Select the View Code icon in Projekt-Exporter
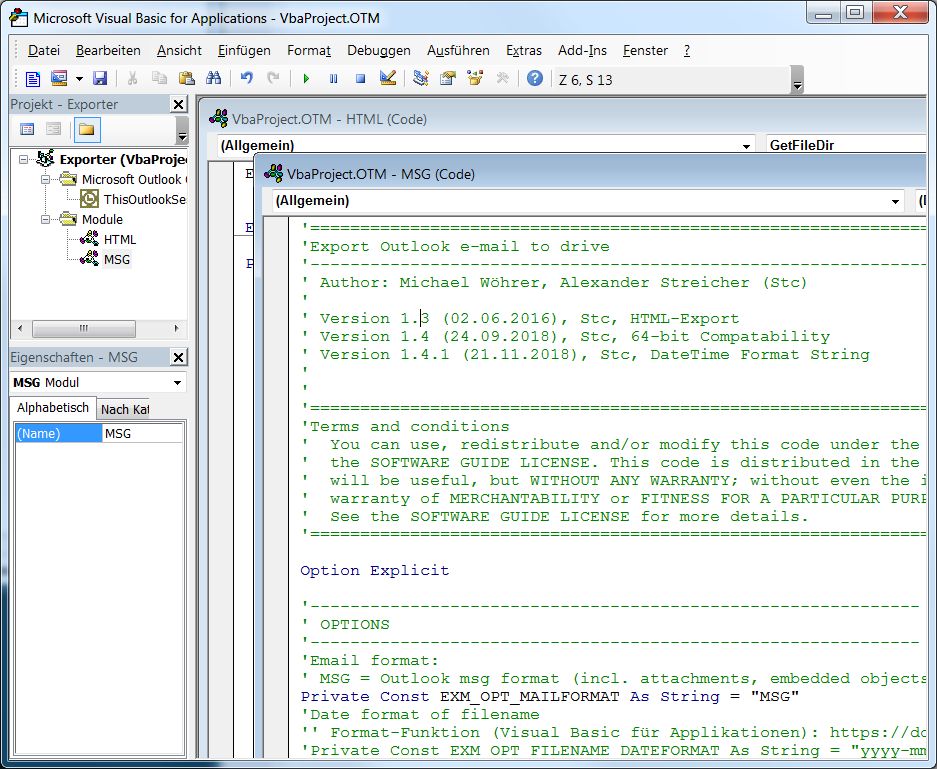 click(x=26, y=128)
